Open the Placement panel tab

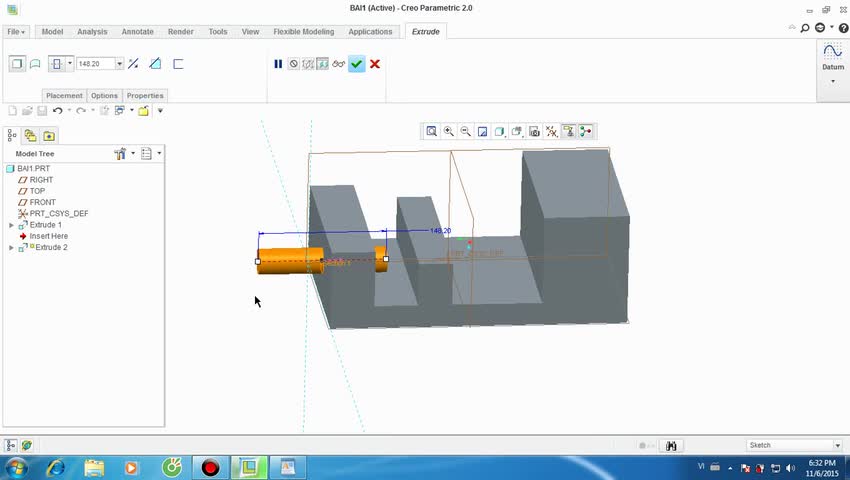pos(64,95)
